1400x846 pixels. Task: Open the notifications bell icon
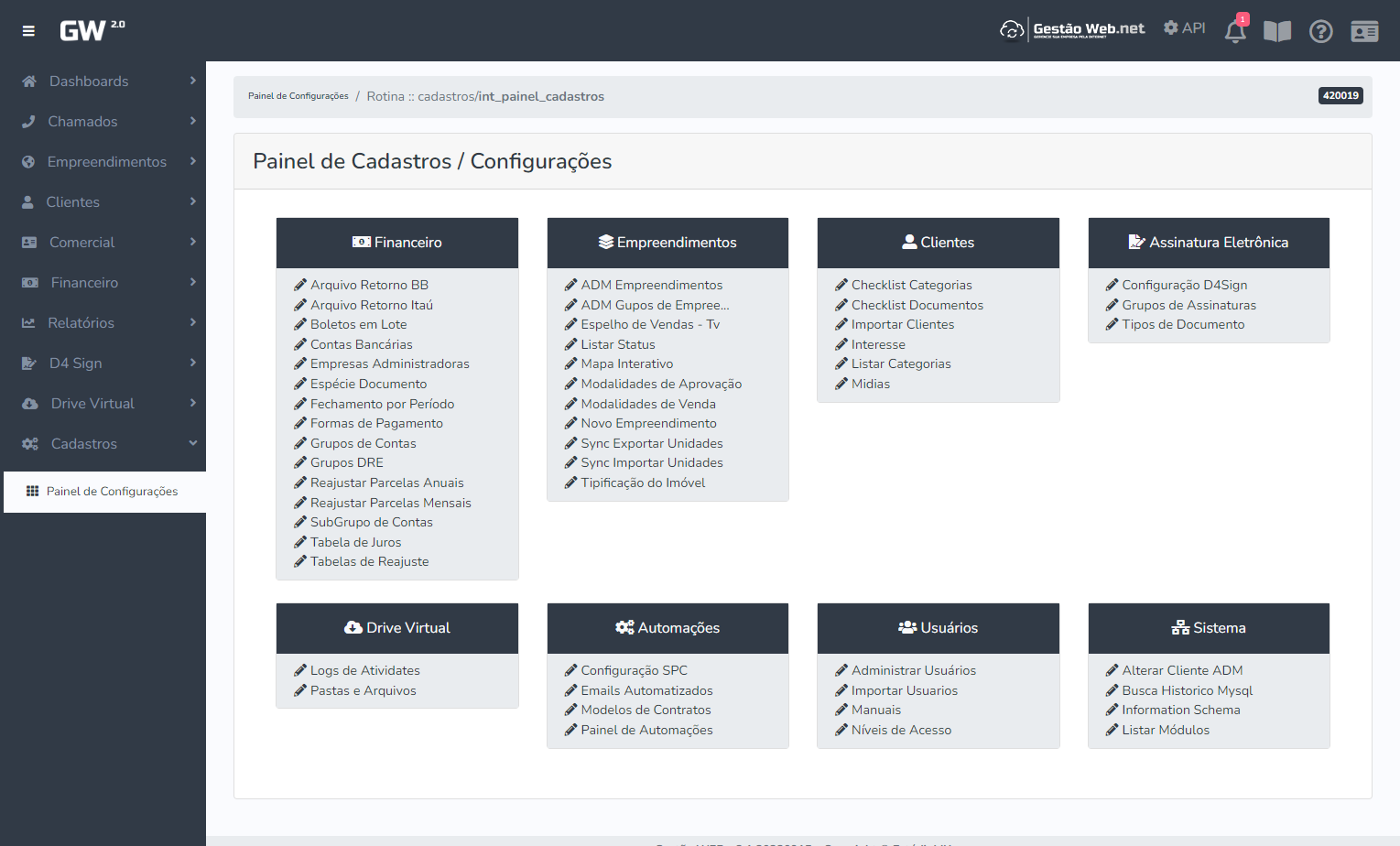click(x=1234, y=32)
